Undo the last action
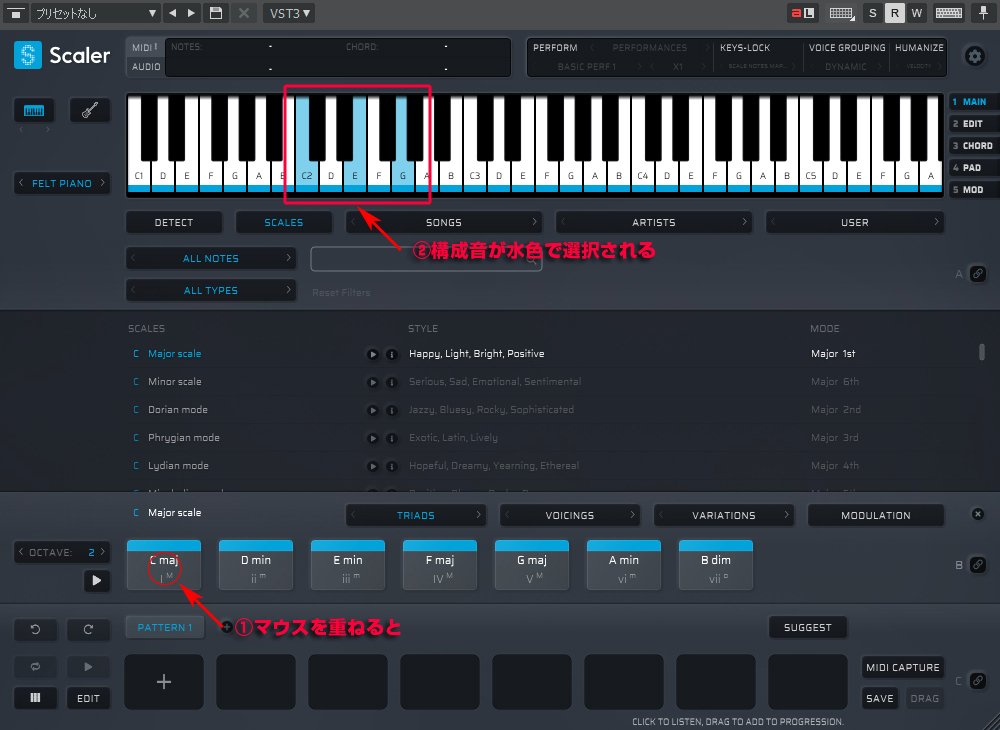The height and width of the screenshot is (730, 1000). click(x=35, y=629)
